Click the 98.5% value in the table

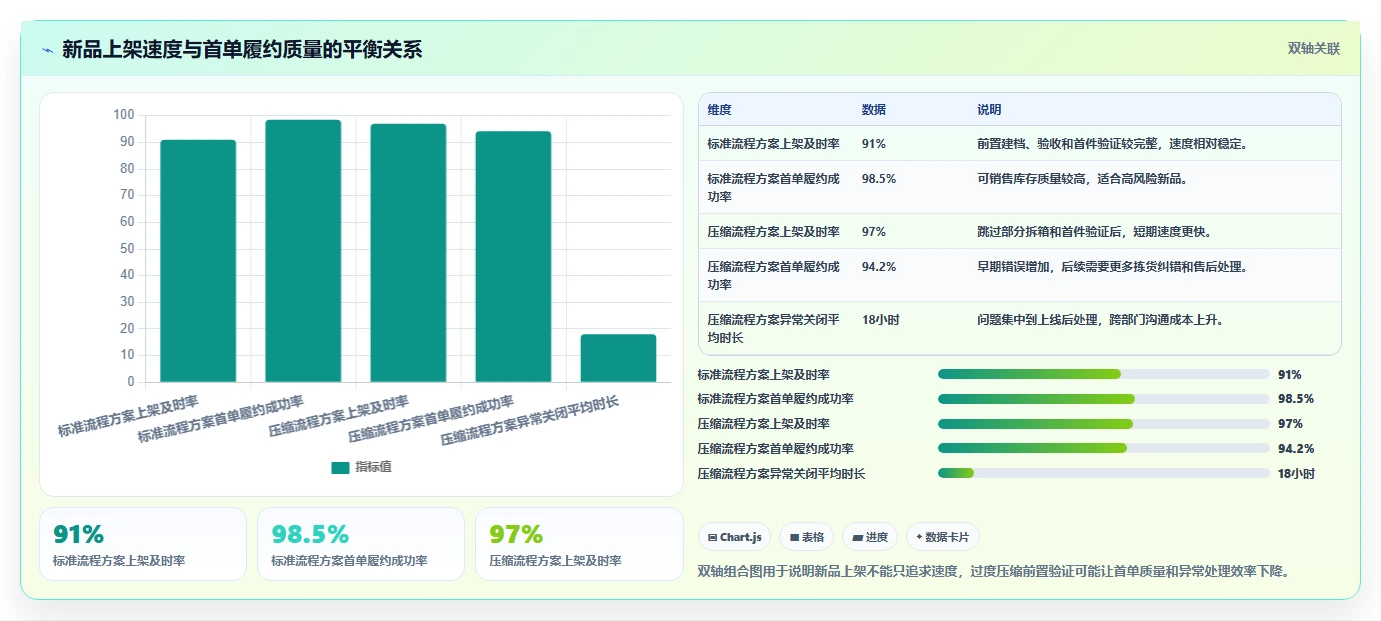coord(878,179)
